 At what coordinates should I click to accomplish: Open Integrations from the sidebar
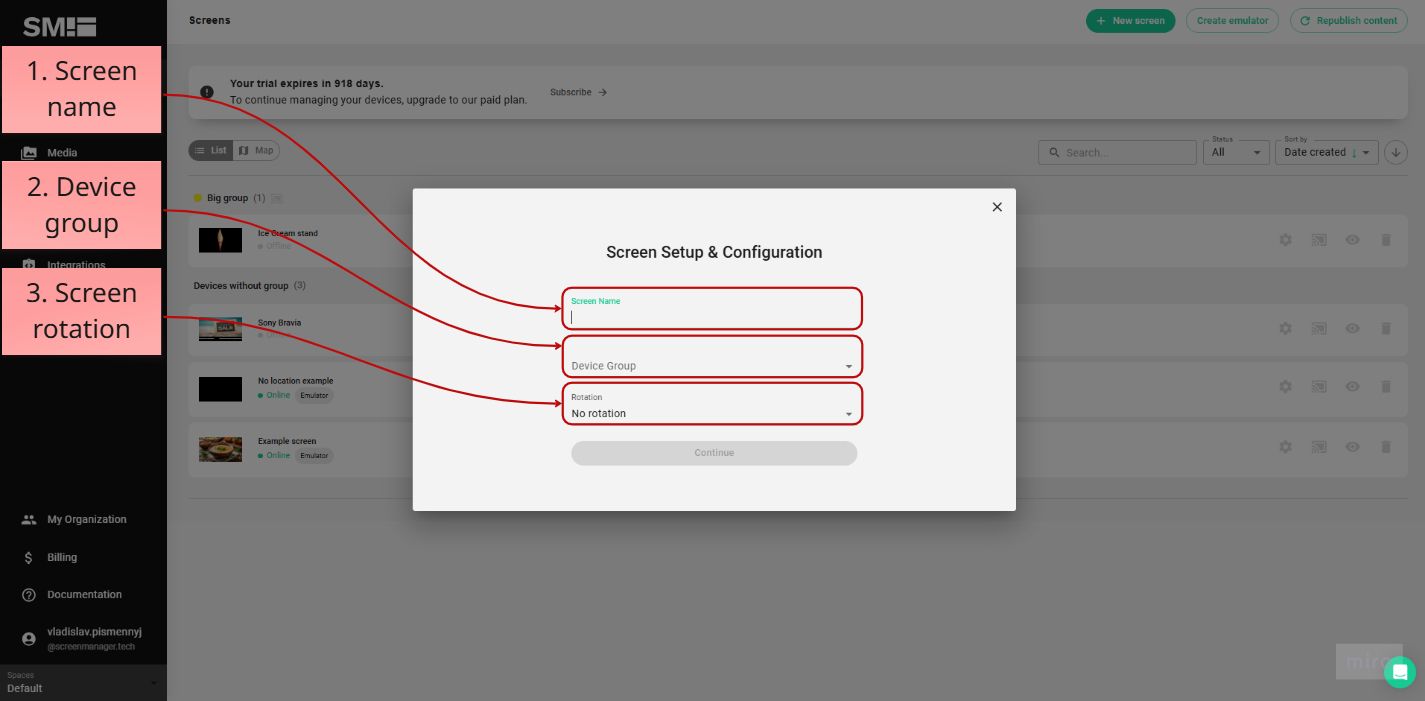[75, 264]
